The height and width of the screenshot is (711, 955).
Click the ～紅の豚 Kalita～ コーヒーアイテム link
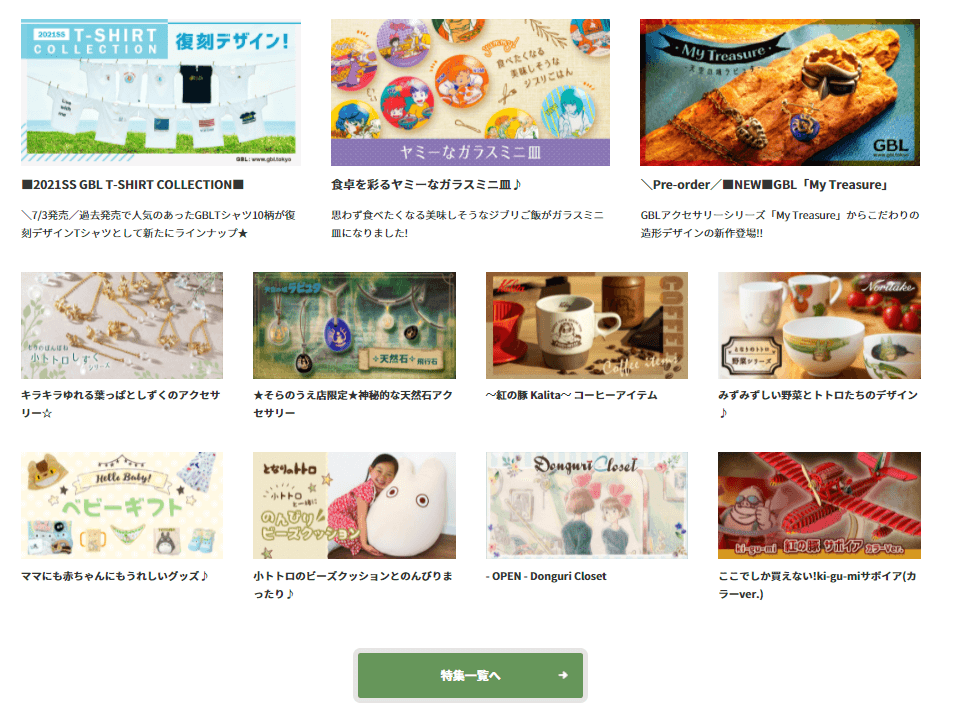571,395
